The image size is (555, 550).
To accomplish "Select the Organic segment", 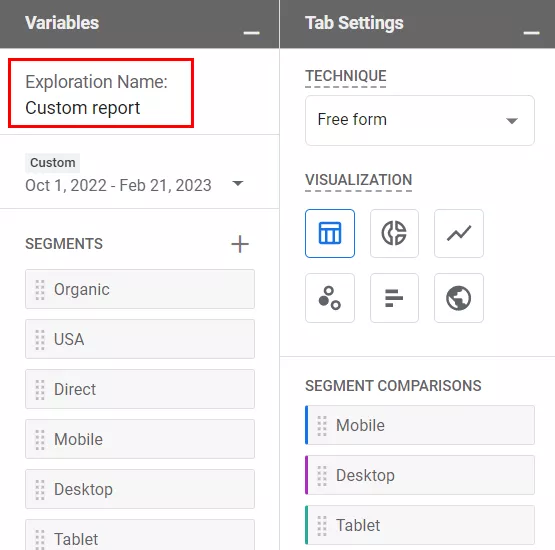I will pos(140,289).
